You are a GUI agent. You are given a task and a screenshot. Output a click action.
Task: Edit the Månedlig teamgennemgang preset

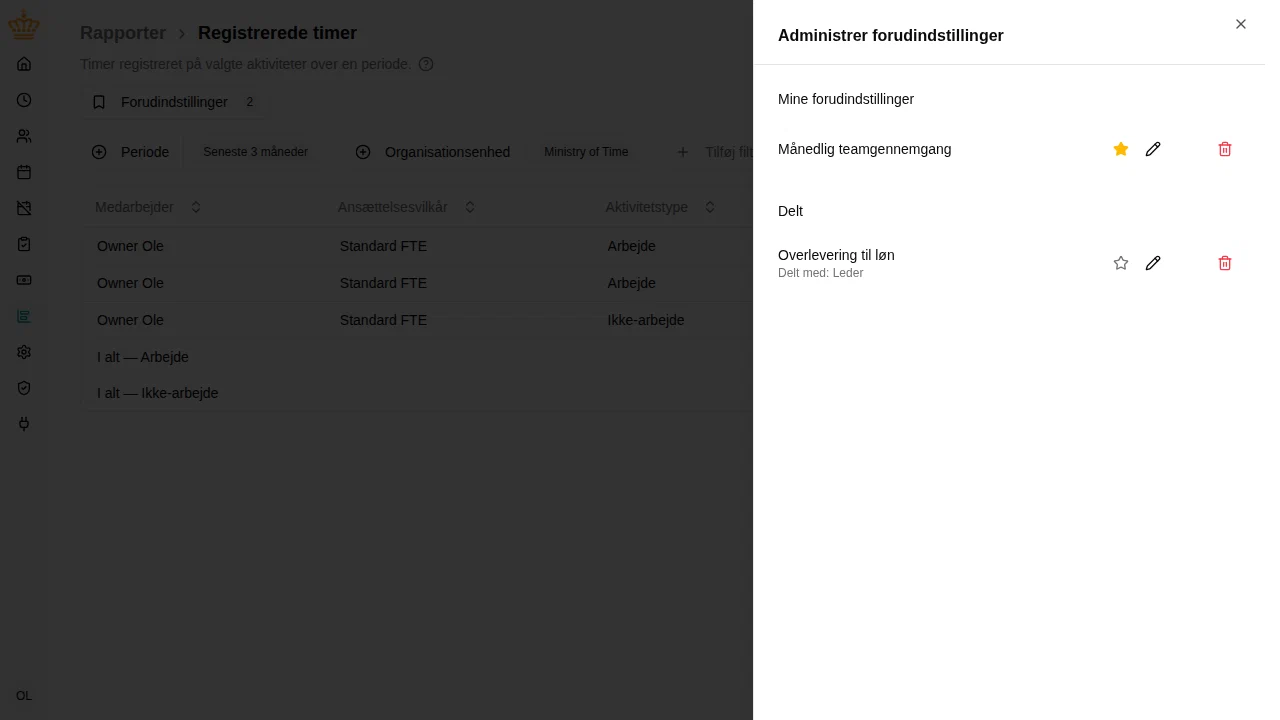pos(1153,149)
